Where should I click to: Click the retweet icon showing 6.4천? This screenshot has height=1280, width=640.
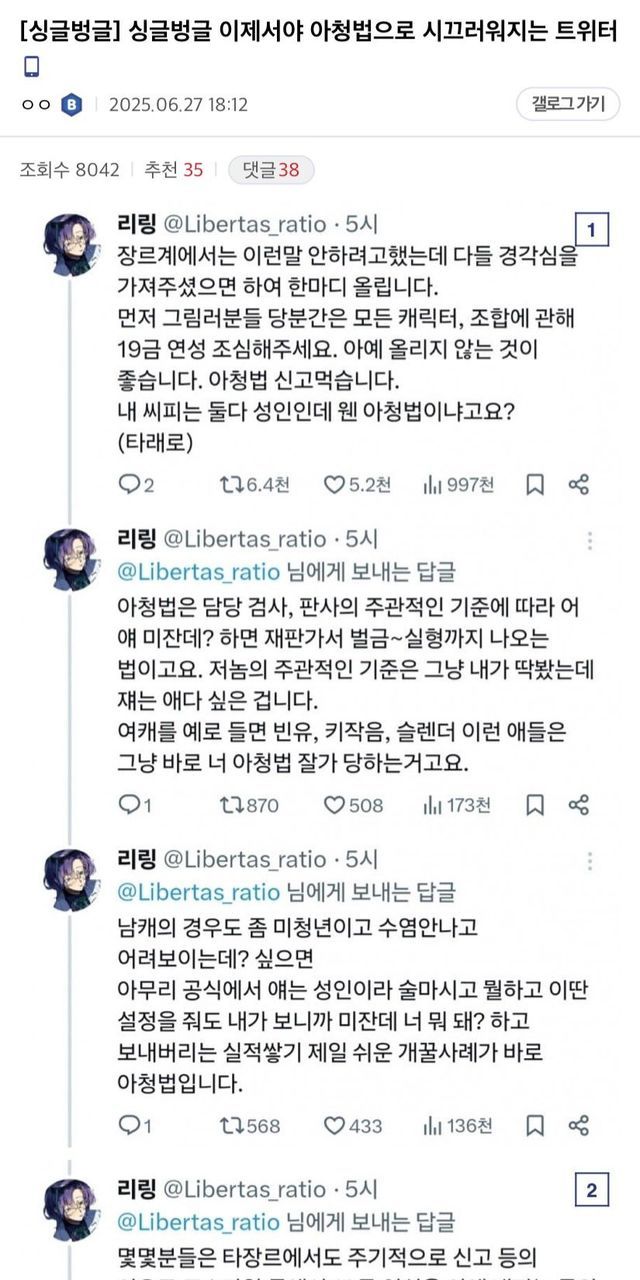231,484
